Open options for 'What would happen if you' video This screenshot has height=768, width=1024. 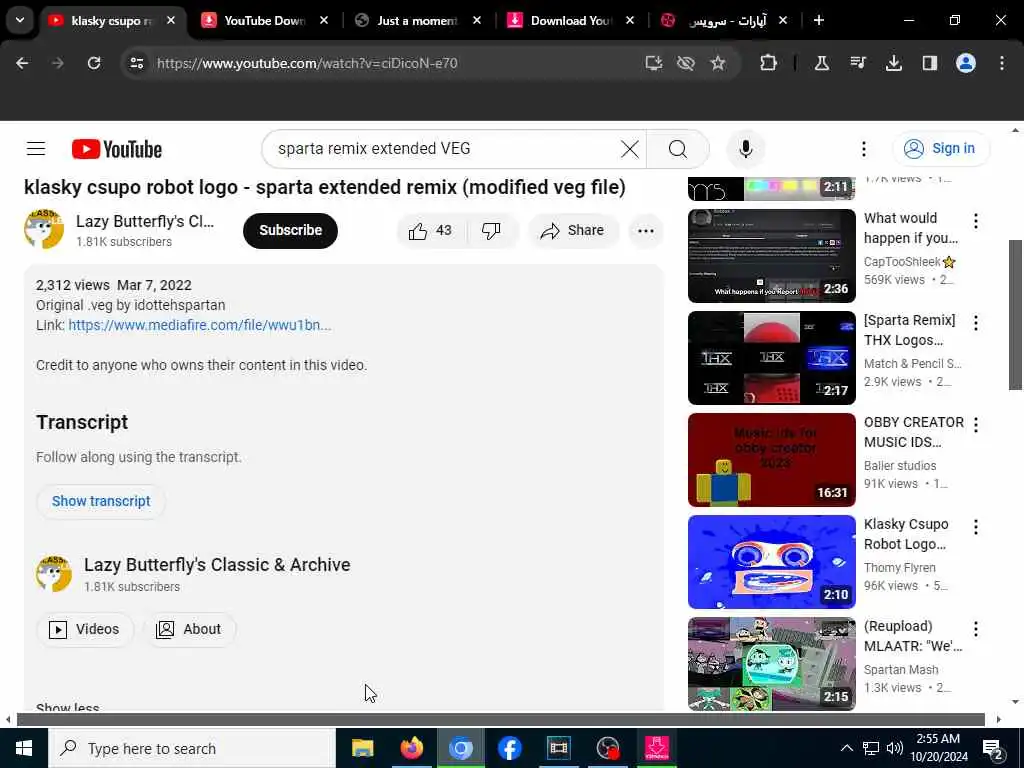[976, 221]
